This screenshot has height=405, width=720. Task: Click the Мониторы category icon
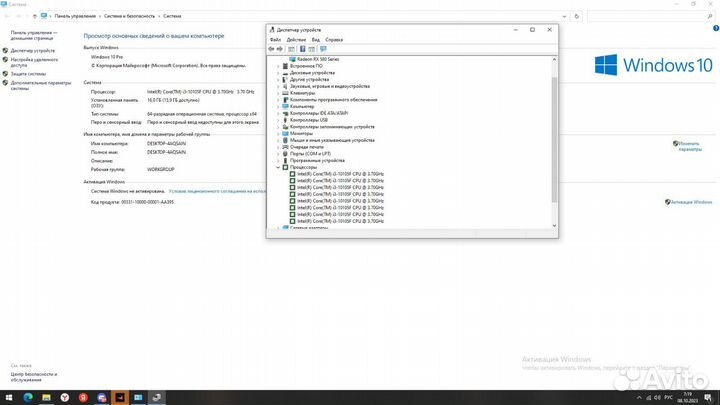285,134
